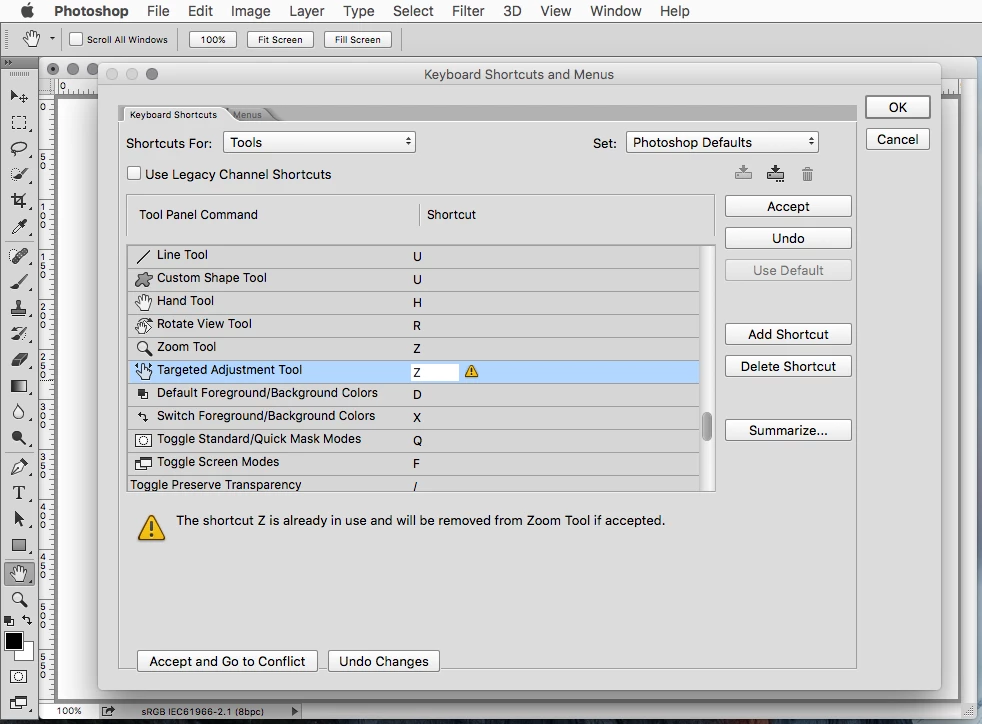The height and width of the screenshot is (724, 982).
Task: Click the Cancel button
Action: coord(897,139)
